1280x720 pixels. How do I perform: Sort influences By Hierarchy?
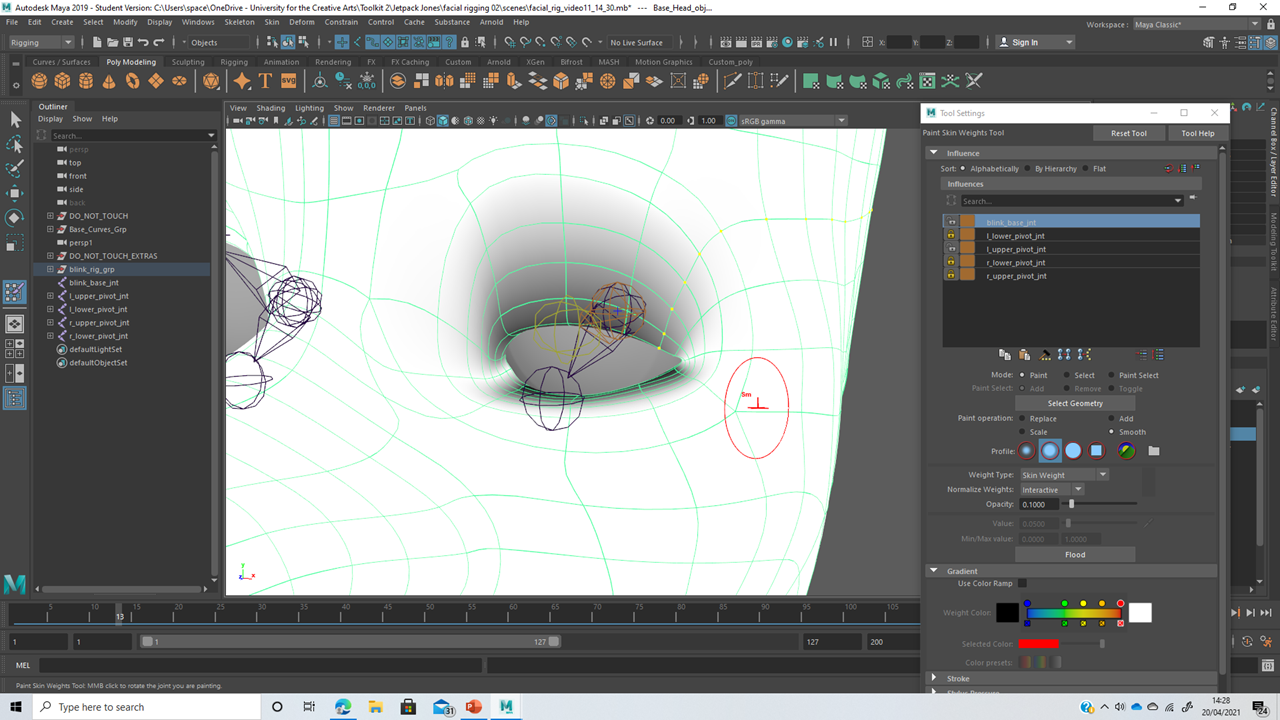point(1028,169)
